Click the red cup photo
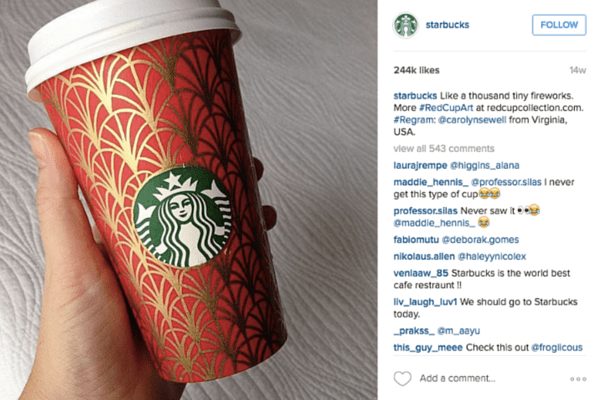The image size is (600, 400). 189,200
